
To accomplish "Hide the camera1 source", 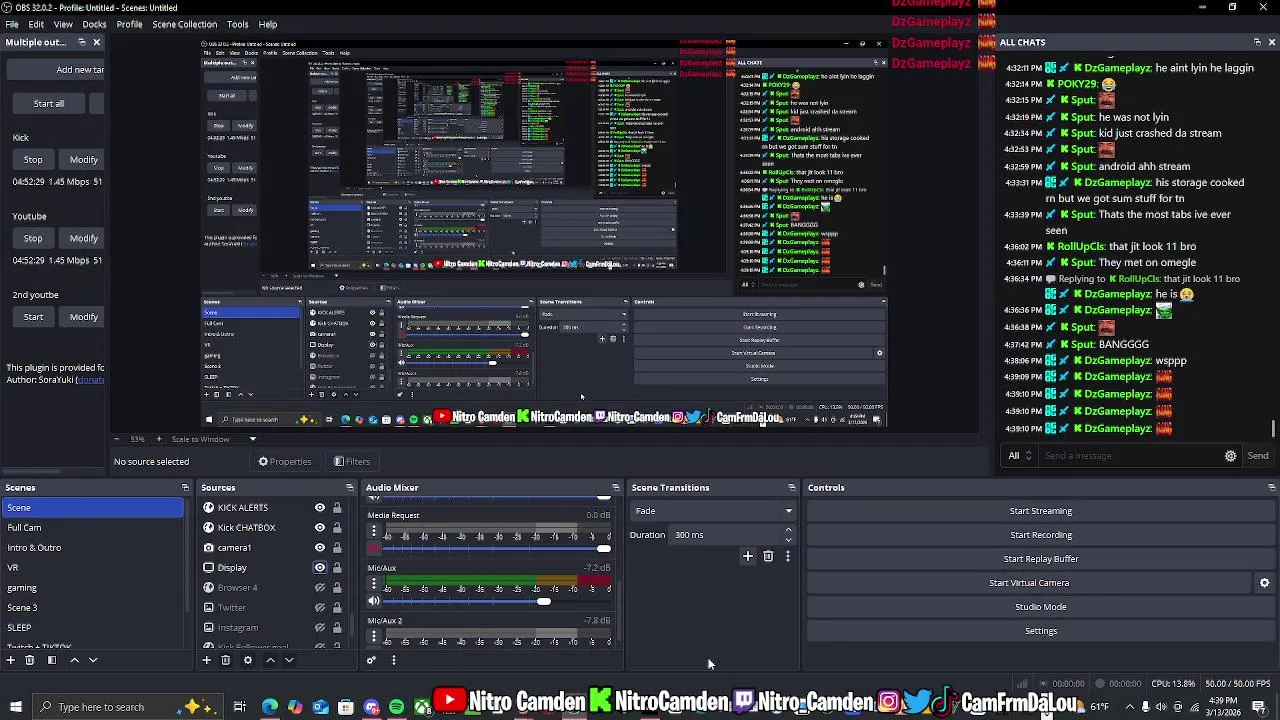I will 320,548.
